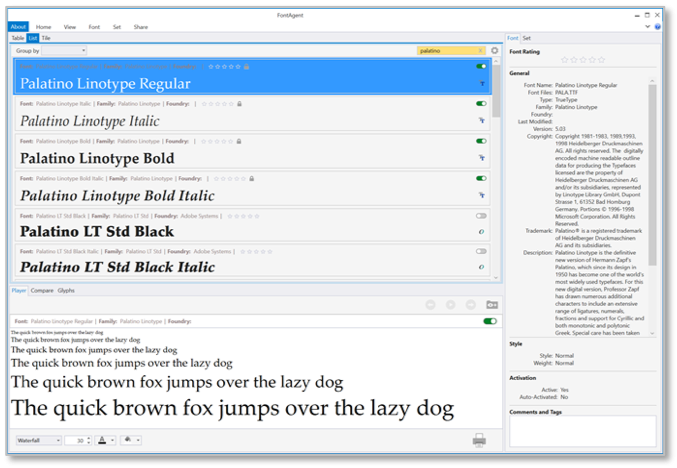This screenshot has height=468, width=677.
Task: Click the font size value field
Action: point(75,440)
